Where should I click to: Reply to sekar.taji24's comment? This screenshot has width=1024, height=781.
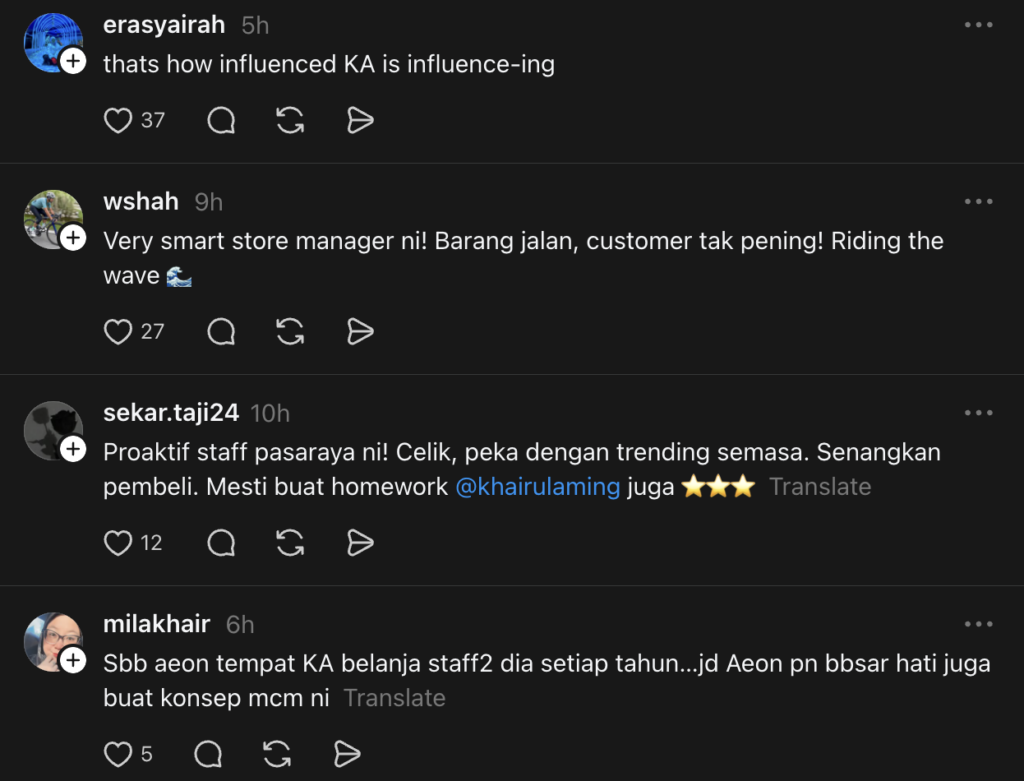point(221,543)
